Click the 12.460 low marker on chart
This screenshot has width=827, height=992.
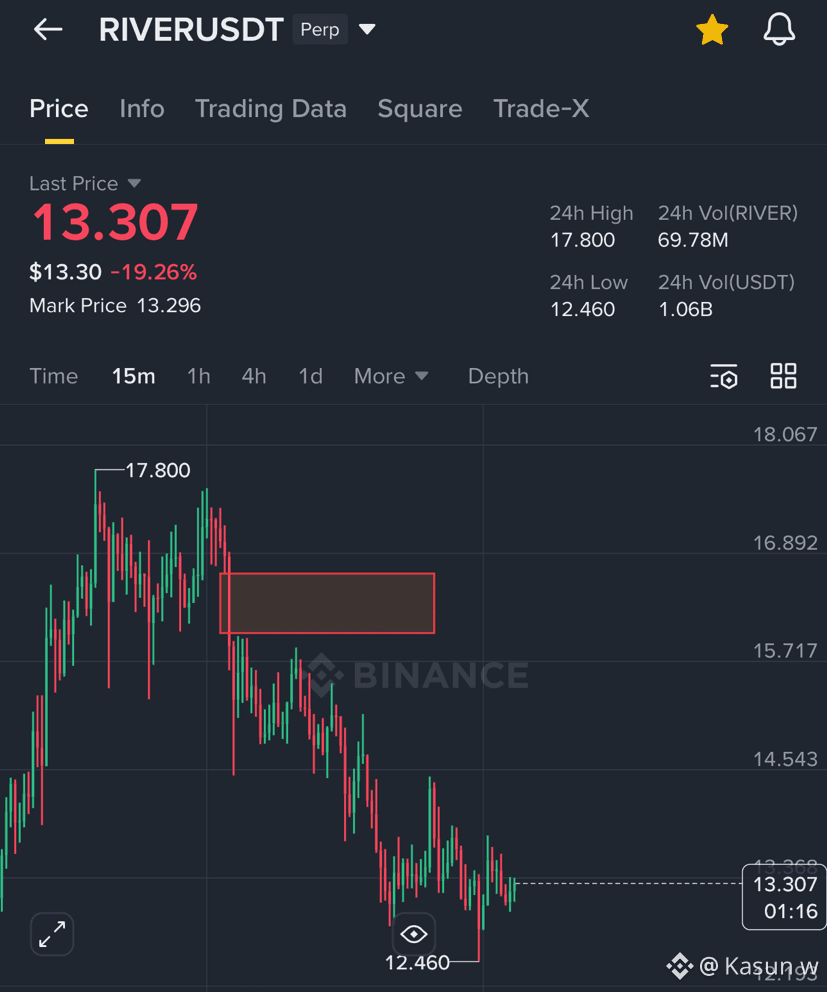(x=417, y=963)
